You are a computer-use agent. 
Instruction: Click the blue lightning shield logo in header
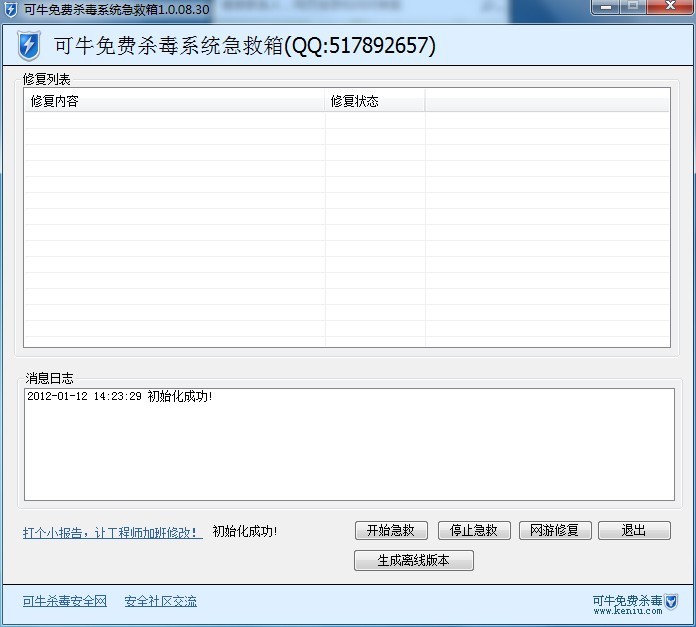tap(30, 46)
